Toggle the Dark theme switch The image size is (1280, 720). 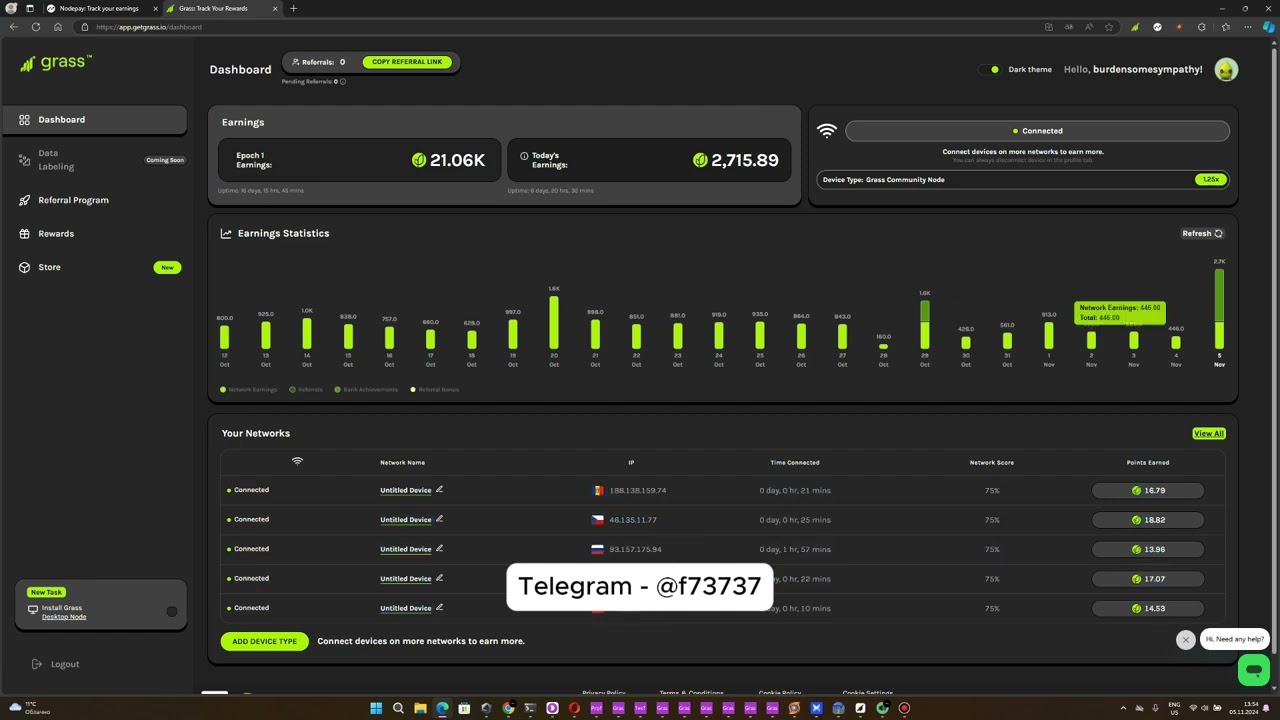990,70
